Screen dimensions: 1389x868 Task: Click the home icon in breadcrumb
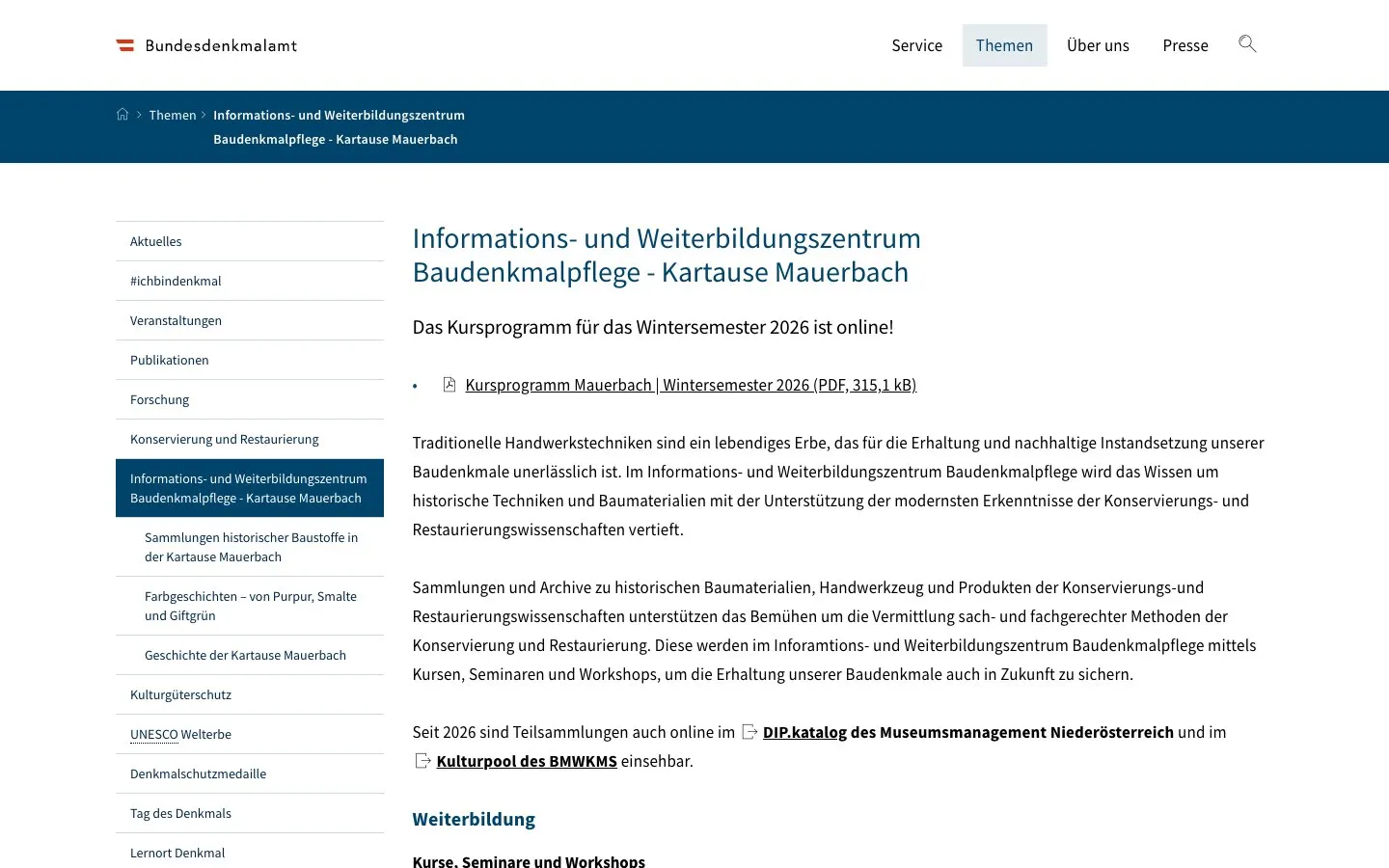pos(123,115)
